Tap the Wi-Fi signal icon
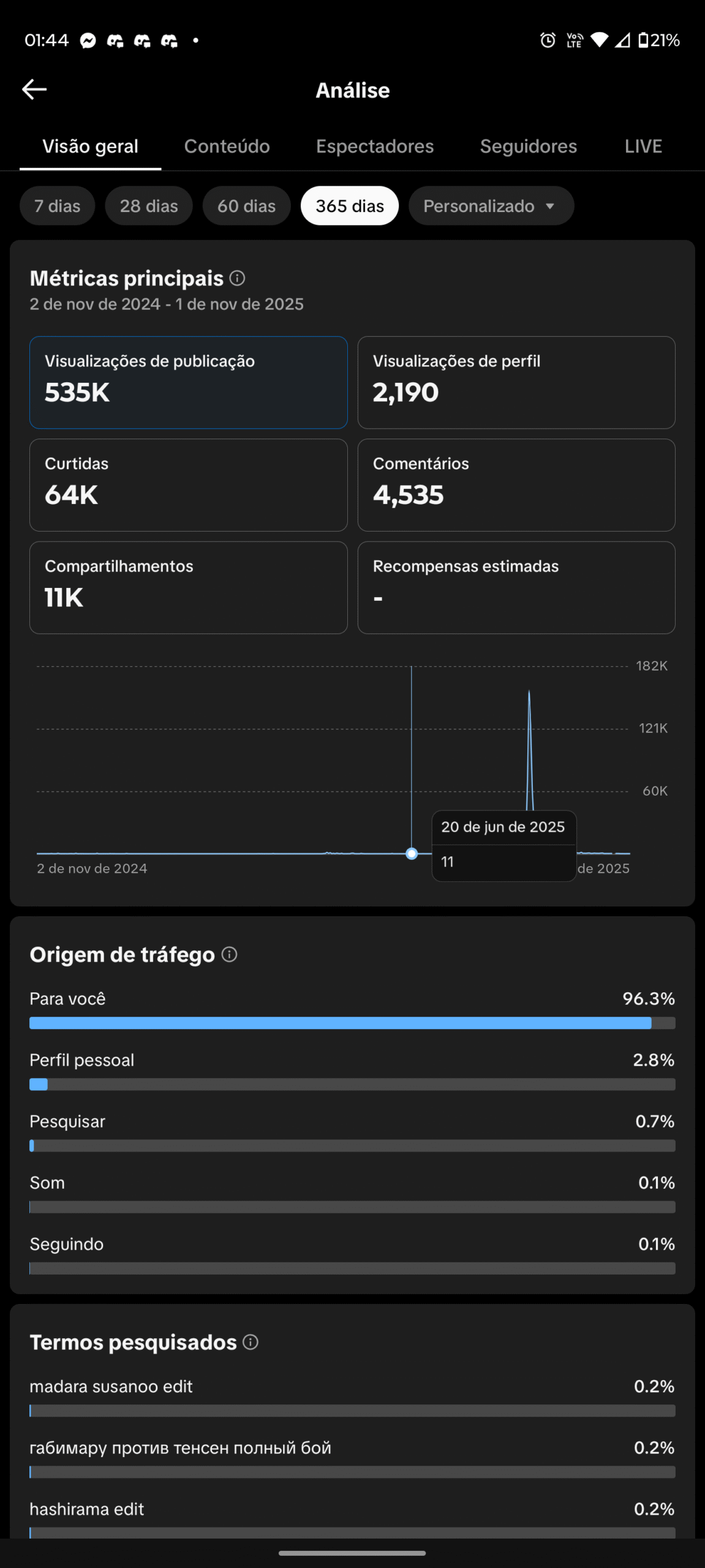Screen dimensions: 705x1568 click(599, 40)
